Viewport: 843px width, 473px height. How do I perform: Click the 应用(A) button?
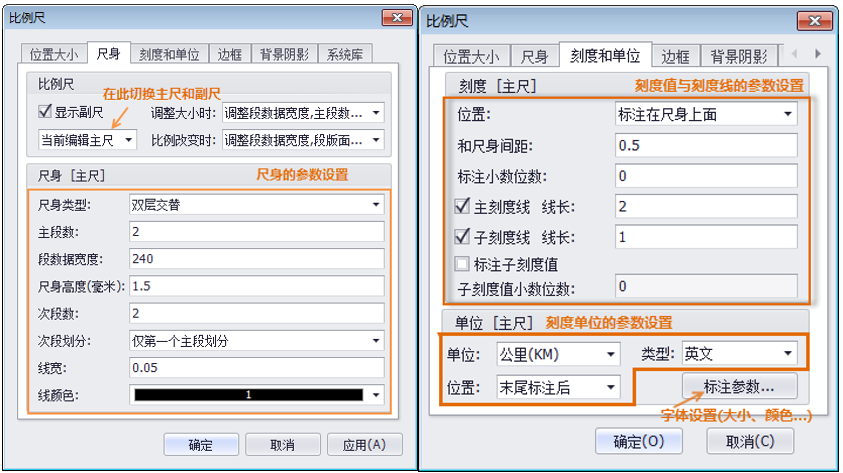[364, 444]
